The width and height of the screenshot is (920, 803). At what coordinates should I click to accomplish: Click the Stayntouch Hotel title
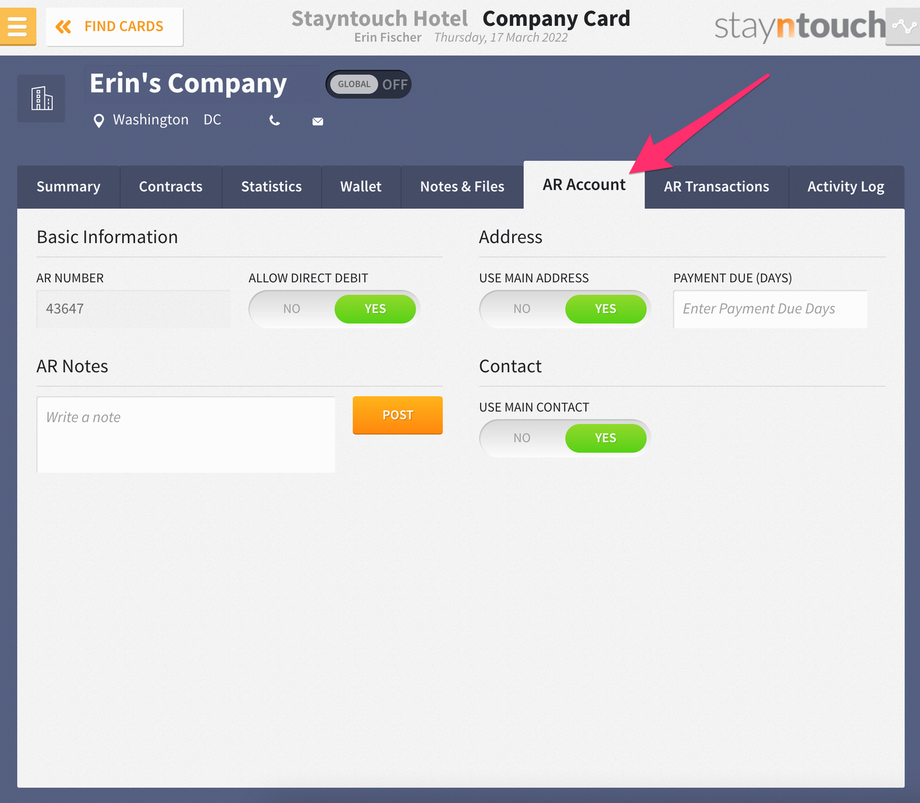pos(380,18)
